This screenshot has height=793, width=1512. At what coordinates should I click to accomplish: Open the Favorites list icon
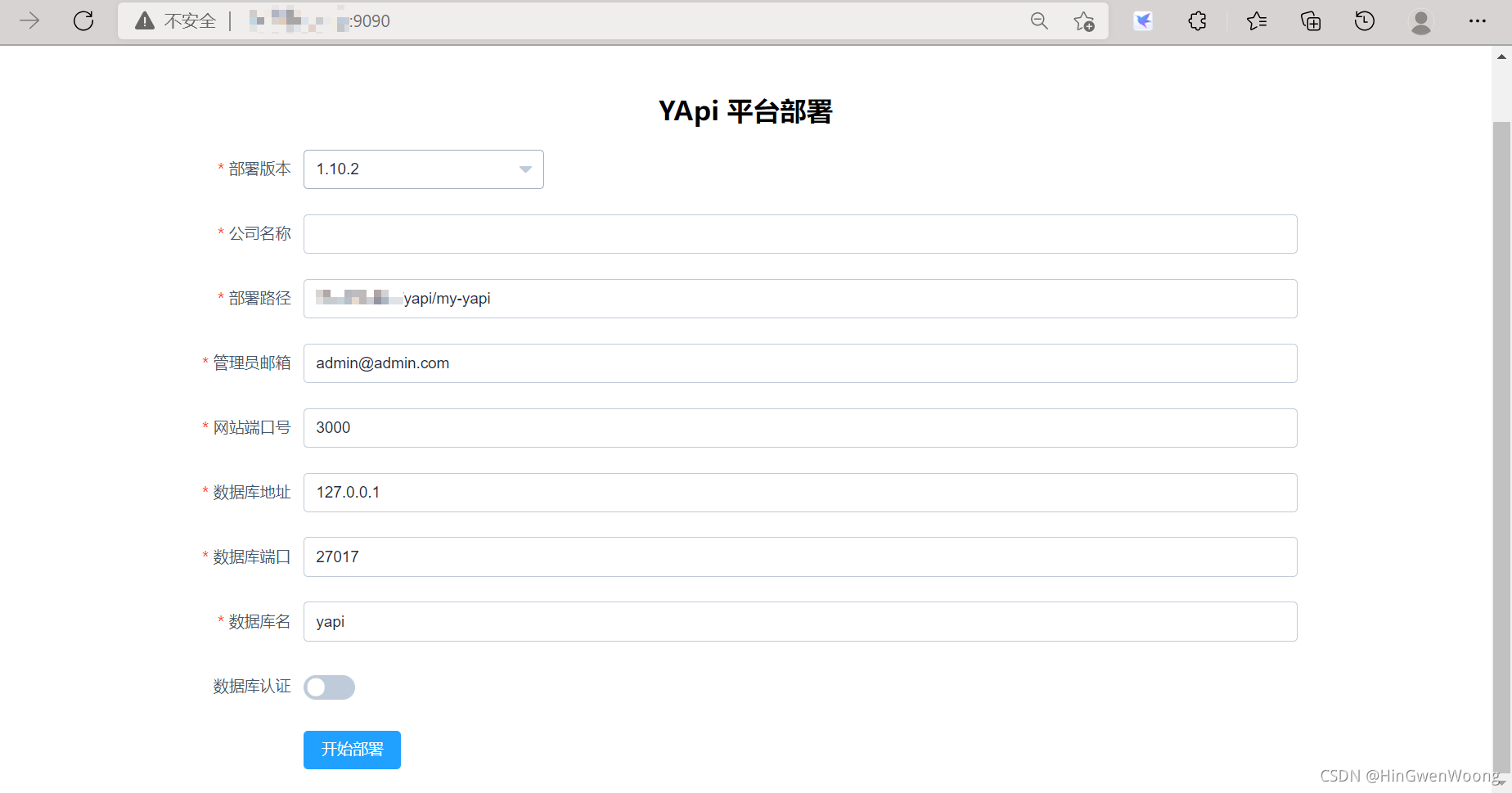(1257, 21)
